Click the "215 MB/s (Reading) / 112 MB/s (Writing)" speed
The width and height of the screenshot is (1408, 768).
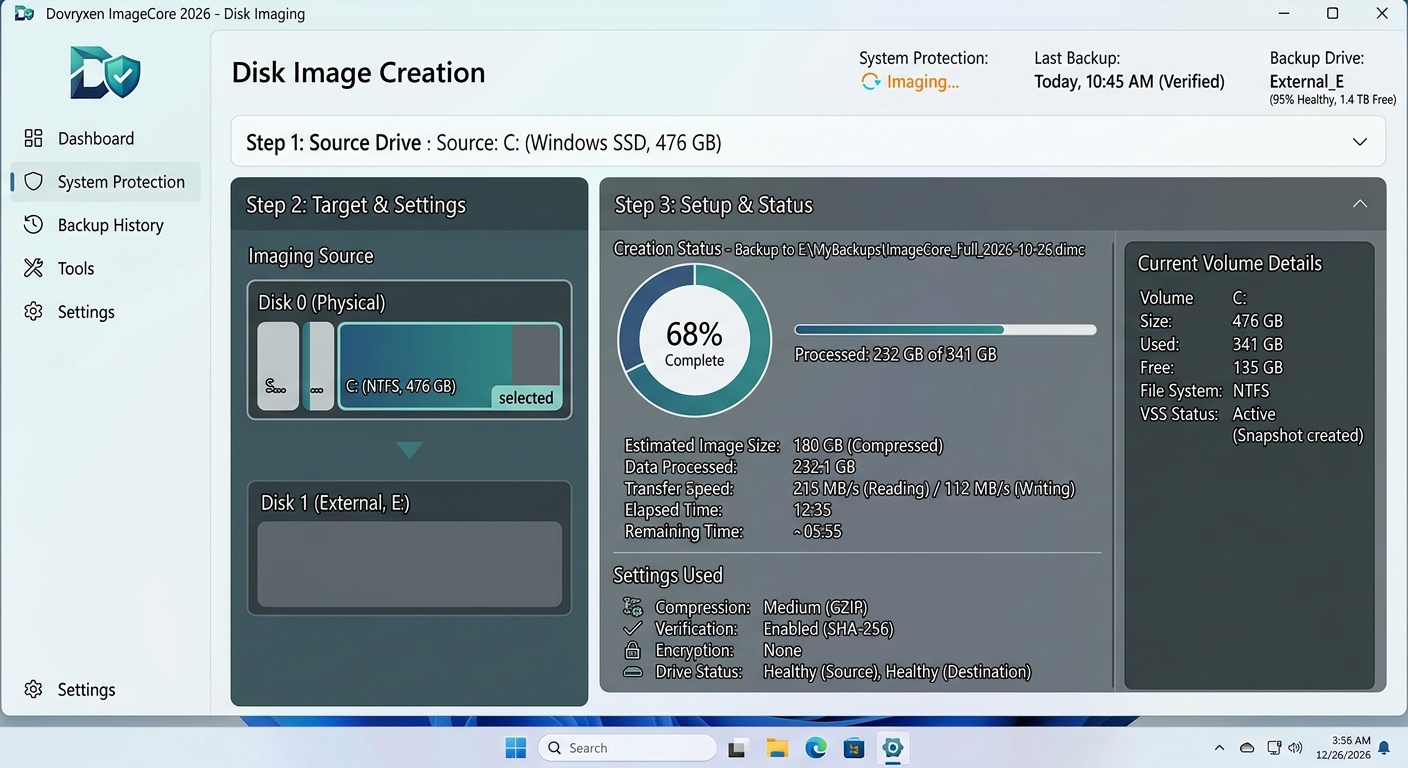tap(934, 489)
